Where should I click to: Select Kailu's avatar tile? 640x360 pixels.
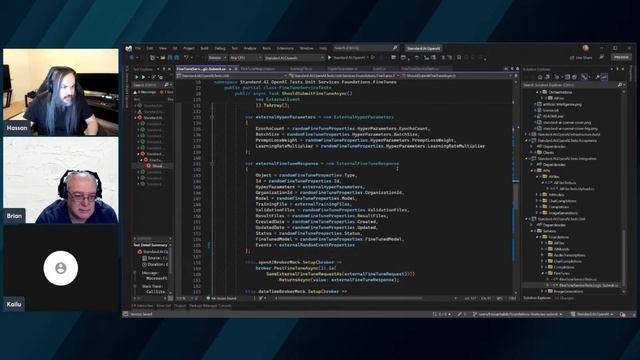tap(61, 268)
